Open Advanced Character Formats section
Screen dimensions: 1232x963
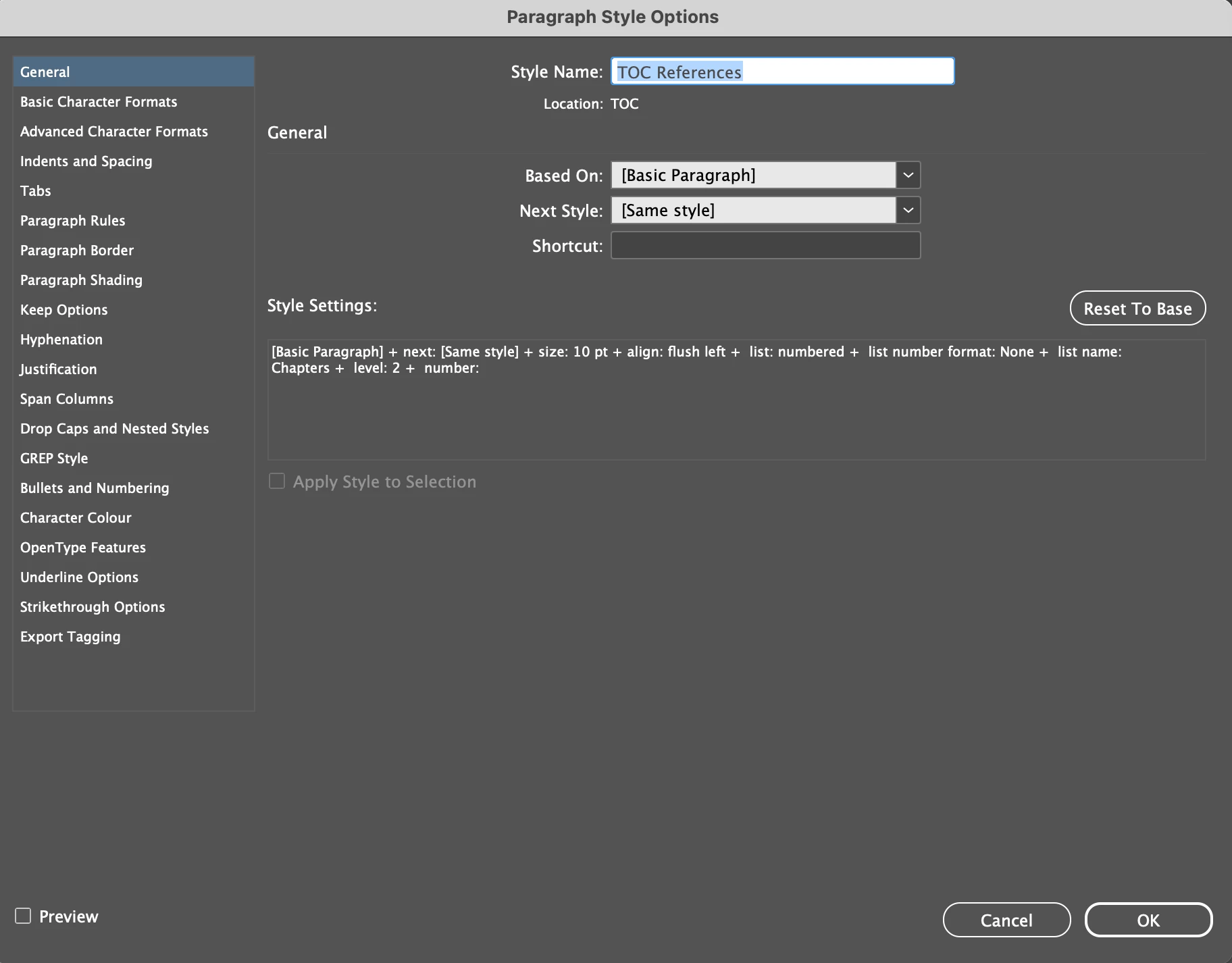(x=133, y=131)
